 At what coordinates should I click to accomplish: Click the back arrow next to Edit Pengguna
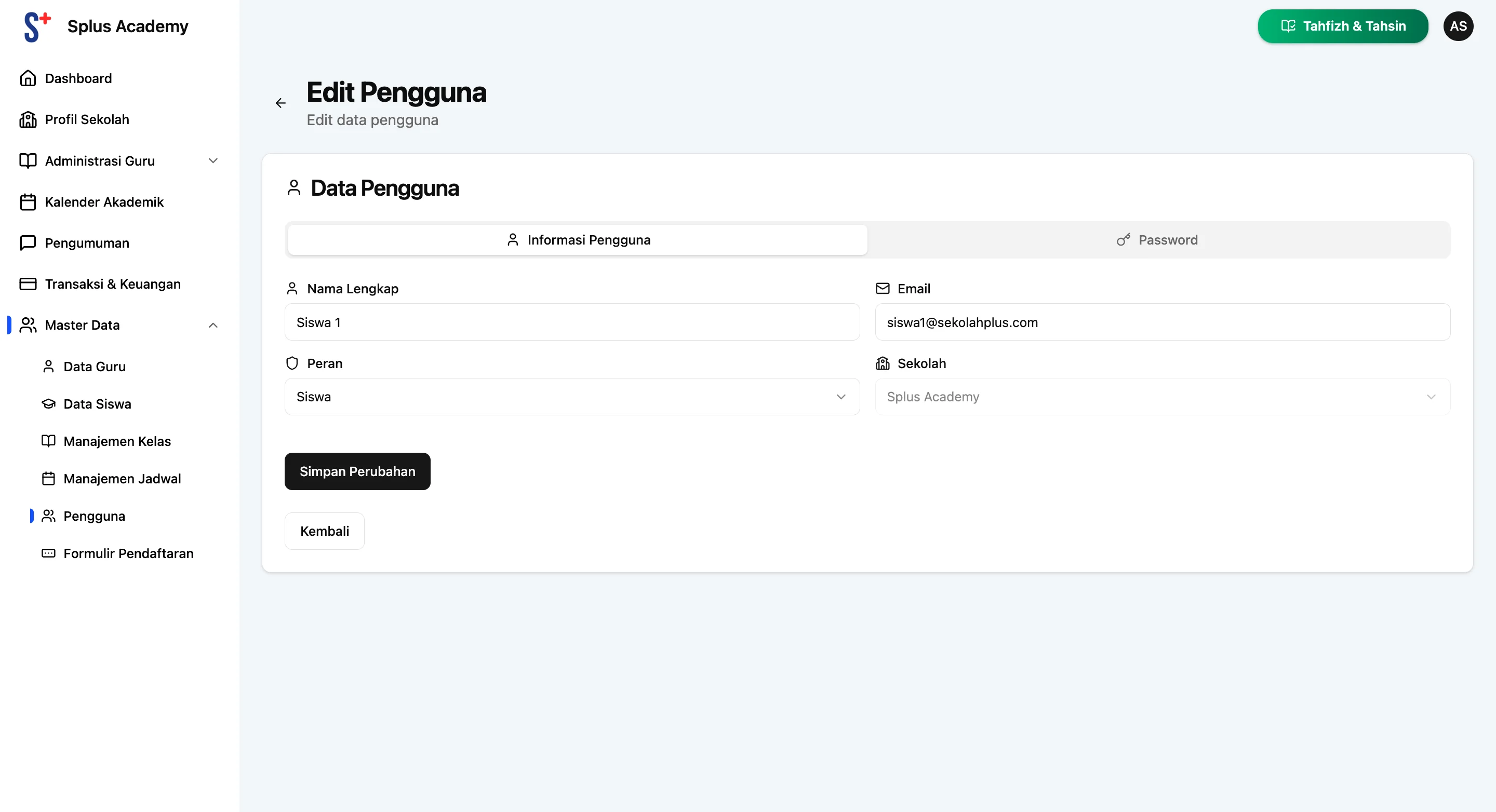click(281, 103)
